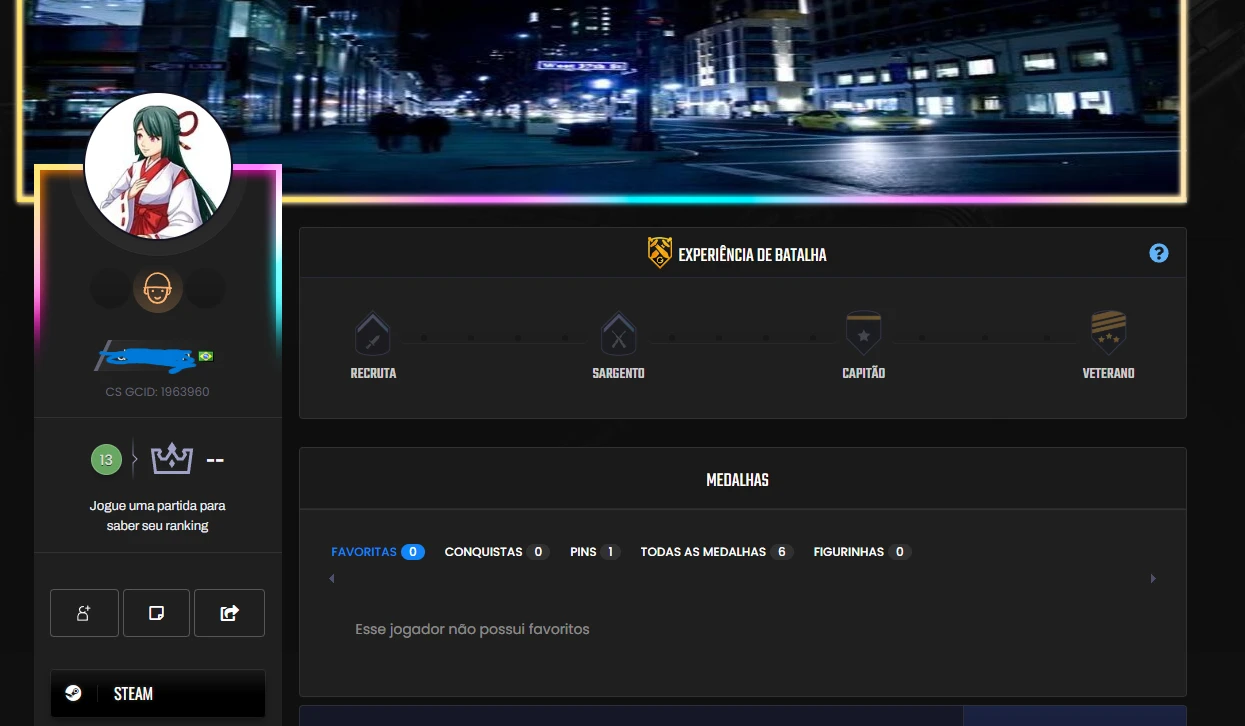
Task: Toggle the left circle slot beside the helmet emoji
Action: (x=108, y=288)
